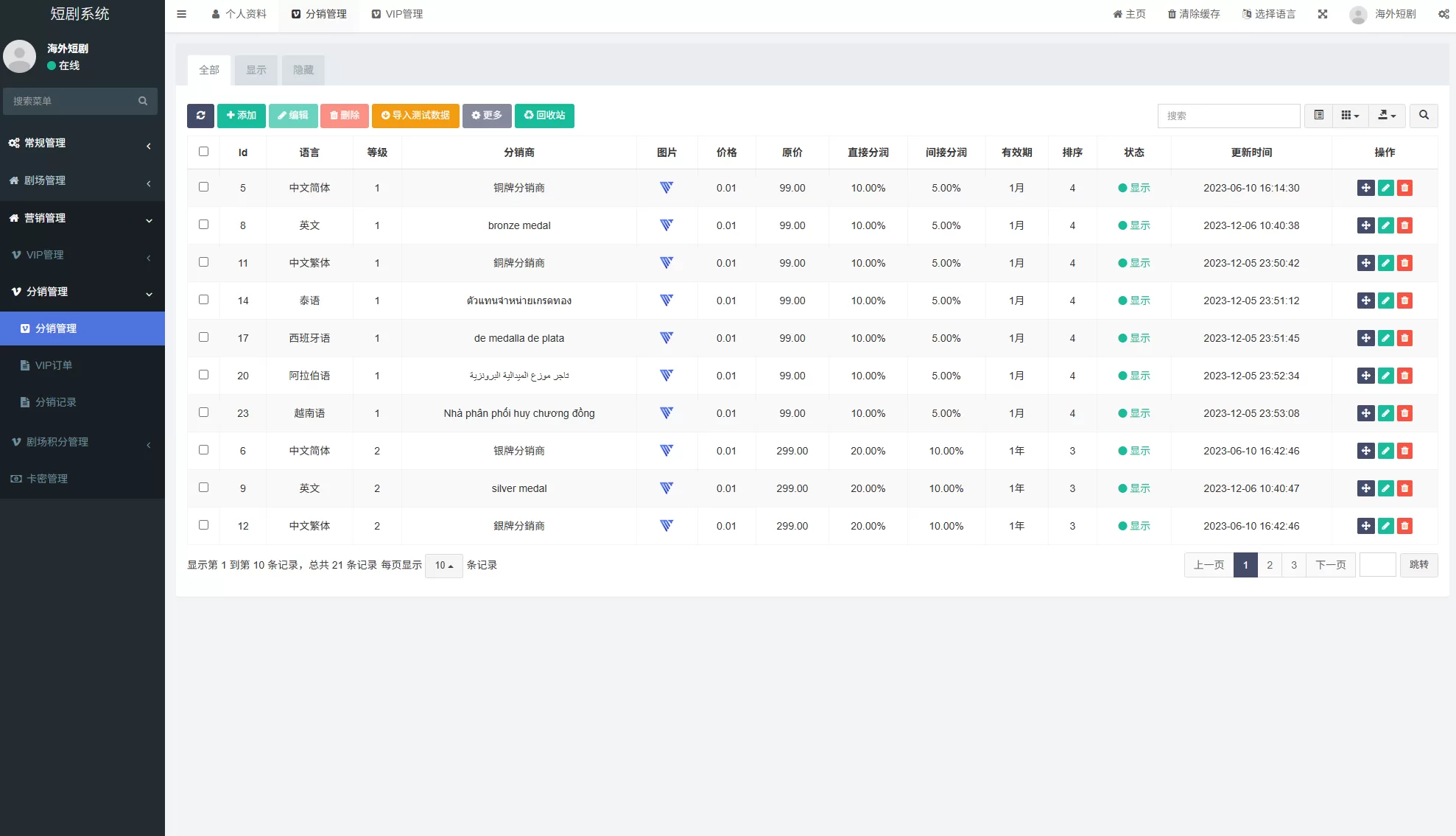1456x836 pixels.
Task: Open the VIP管理 top tab
Action: 397,14
